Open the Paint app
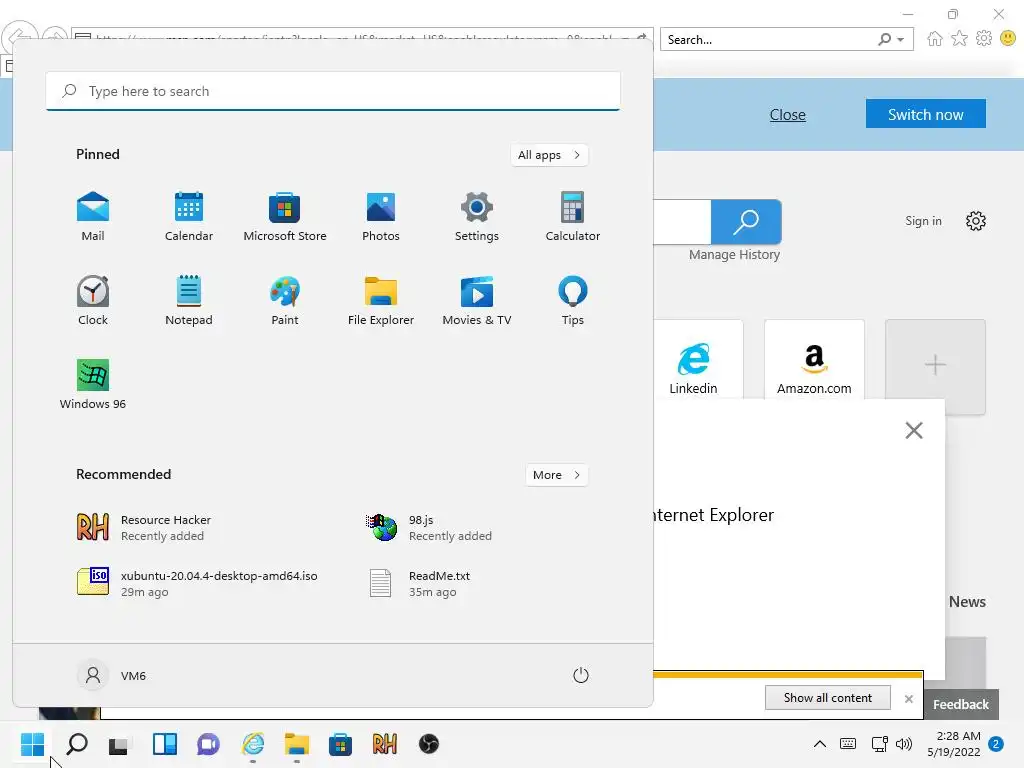 (285, 300)
